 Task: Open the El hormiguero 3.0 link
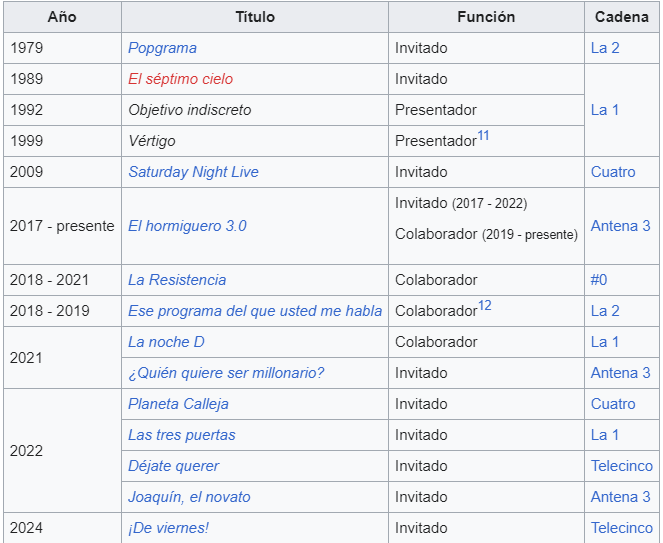187,226
